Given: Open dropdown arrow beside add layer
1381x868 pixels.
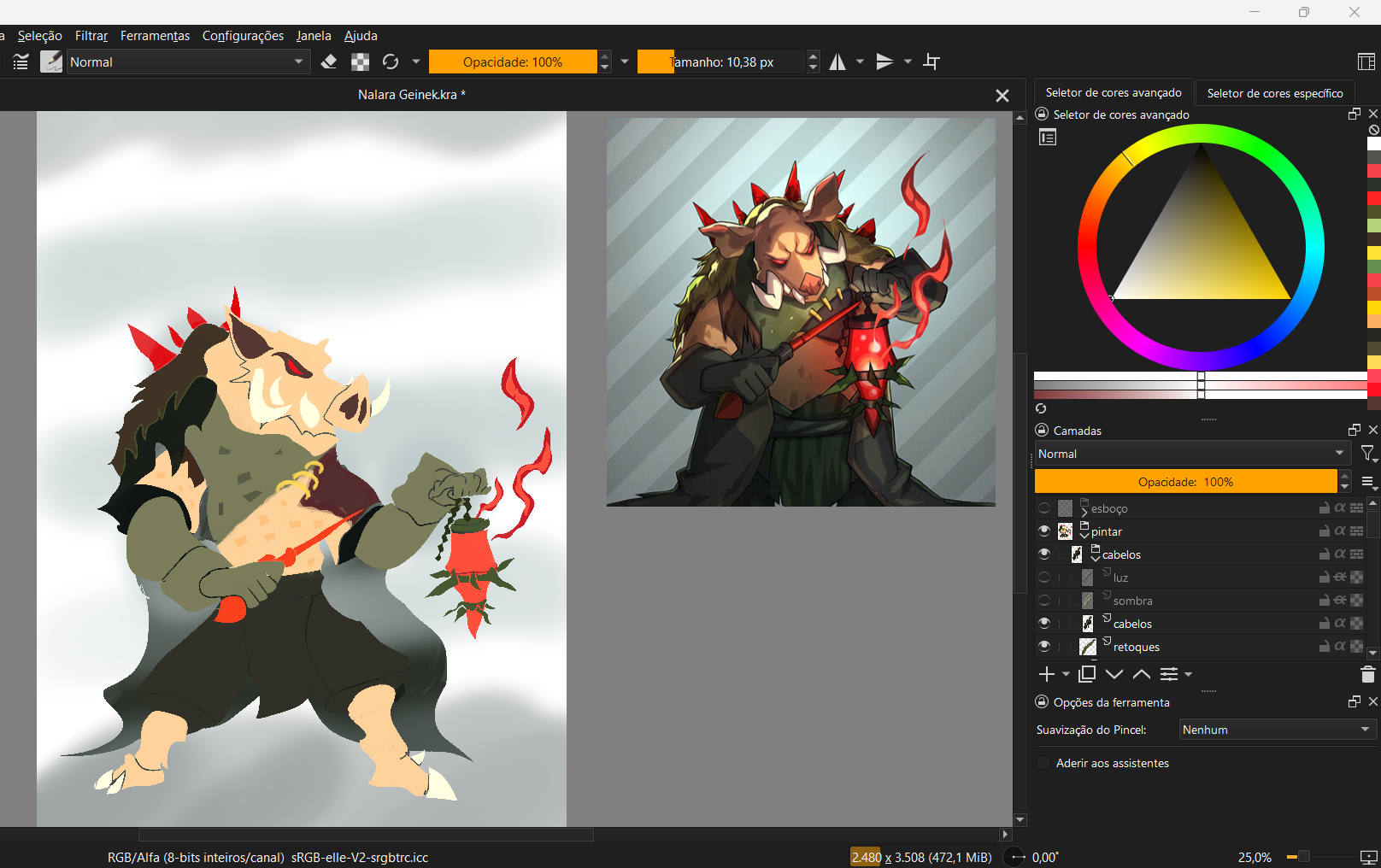Looking at the screenshot, I should click(x=1066, y=674).
